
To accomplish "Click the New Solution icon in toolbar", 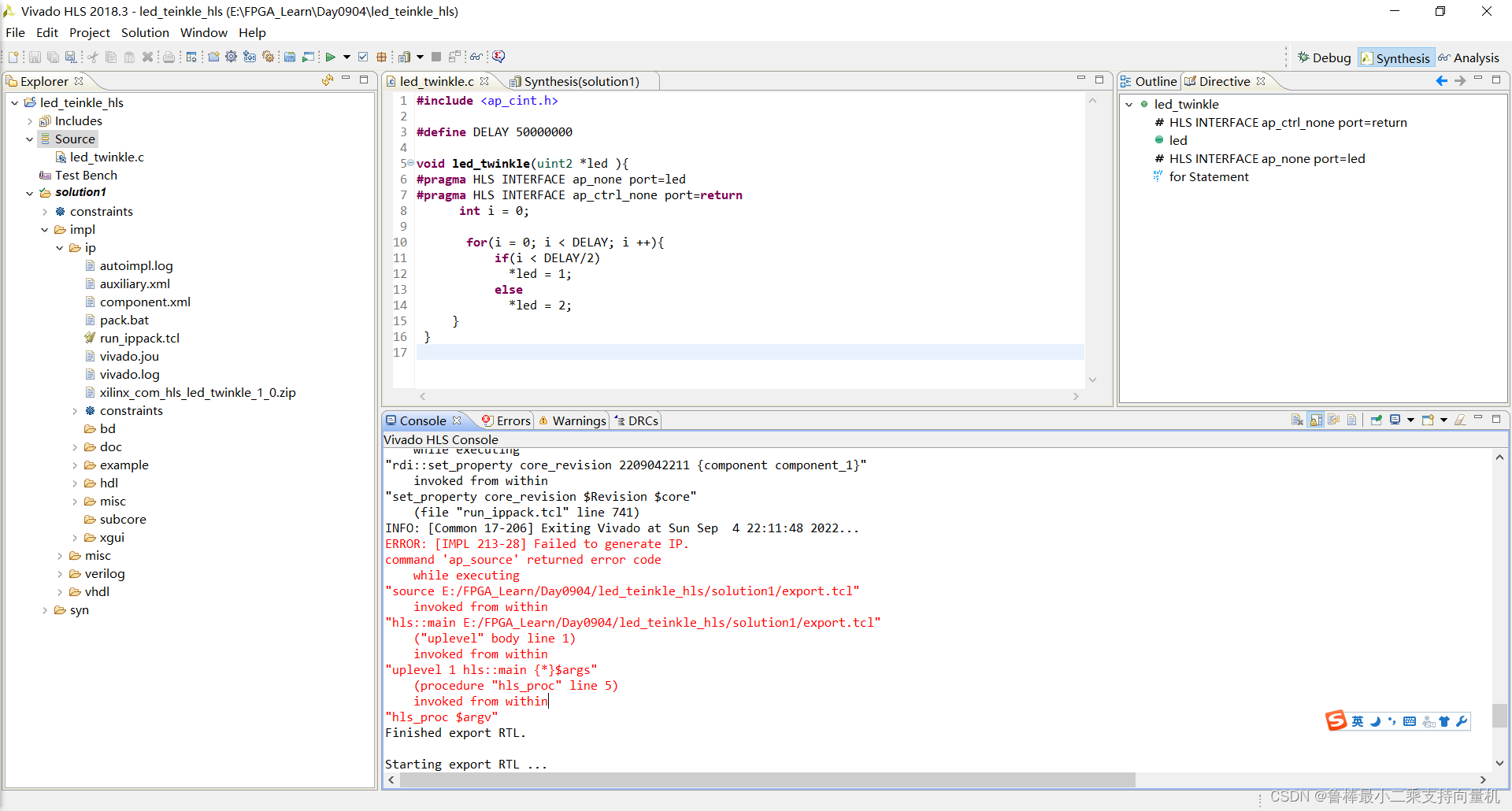I will coord(250,57).
